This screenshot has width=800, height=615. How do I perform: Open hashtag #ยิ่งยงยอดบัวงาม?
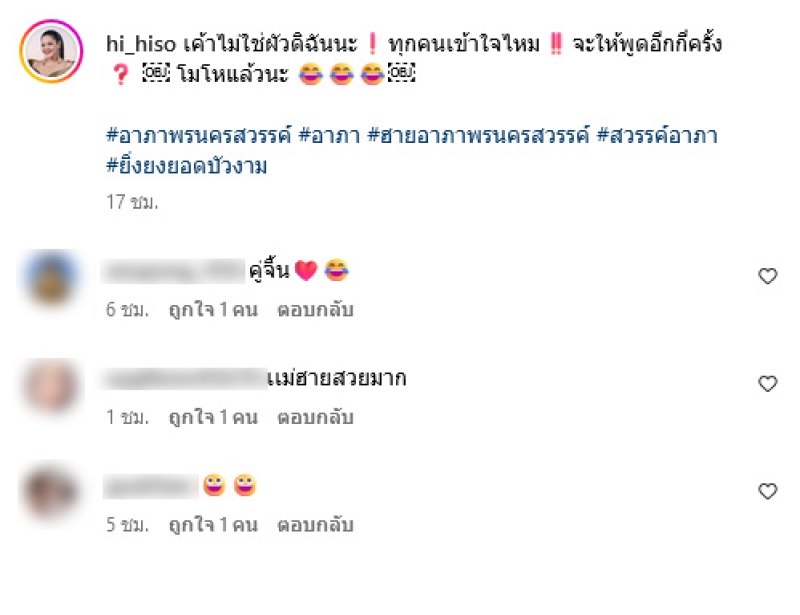[187, 166]
